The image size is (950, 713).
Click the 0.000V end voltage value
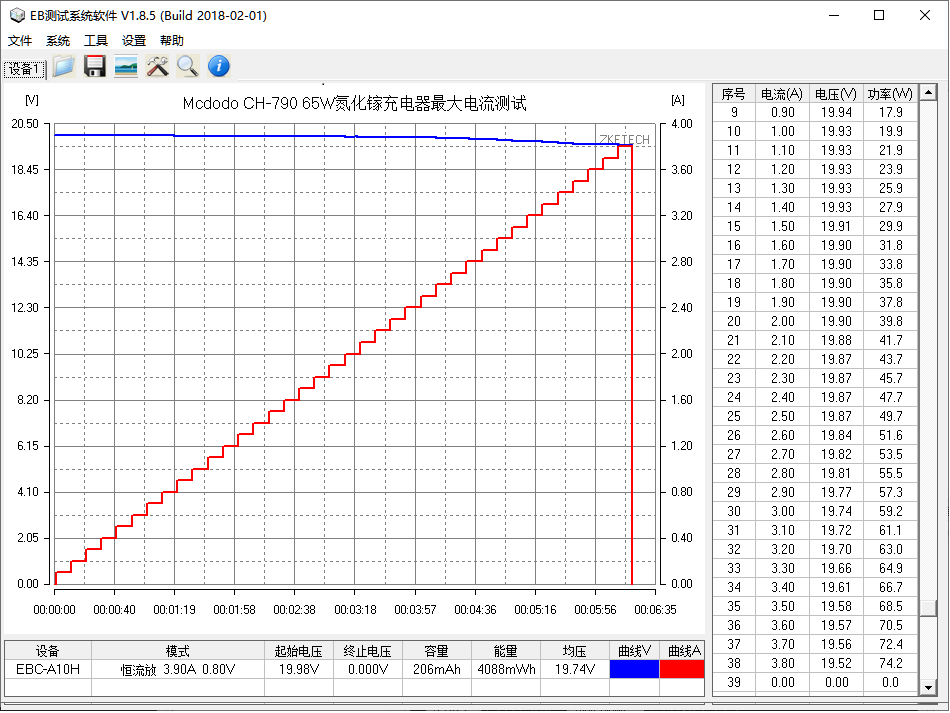click(368, 669)
